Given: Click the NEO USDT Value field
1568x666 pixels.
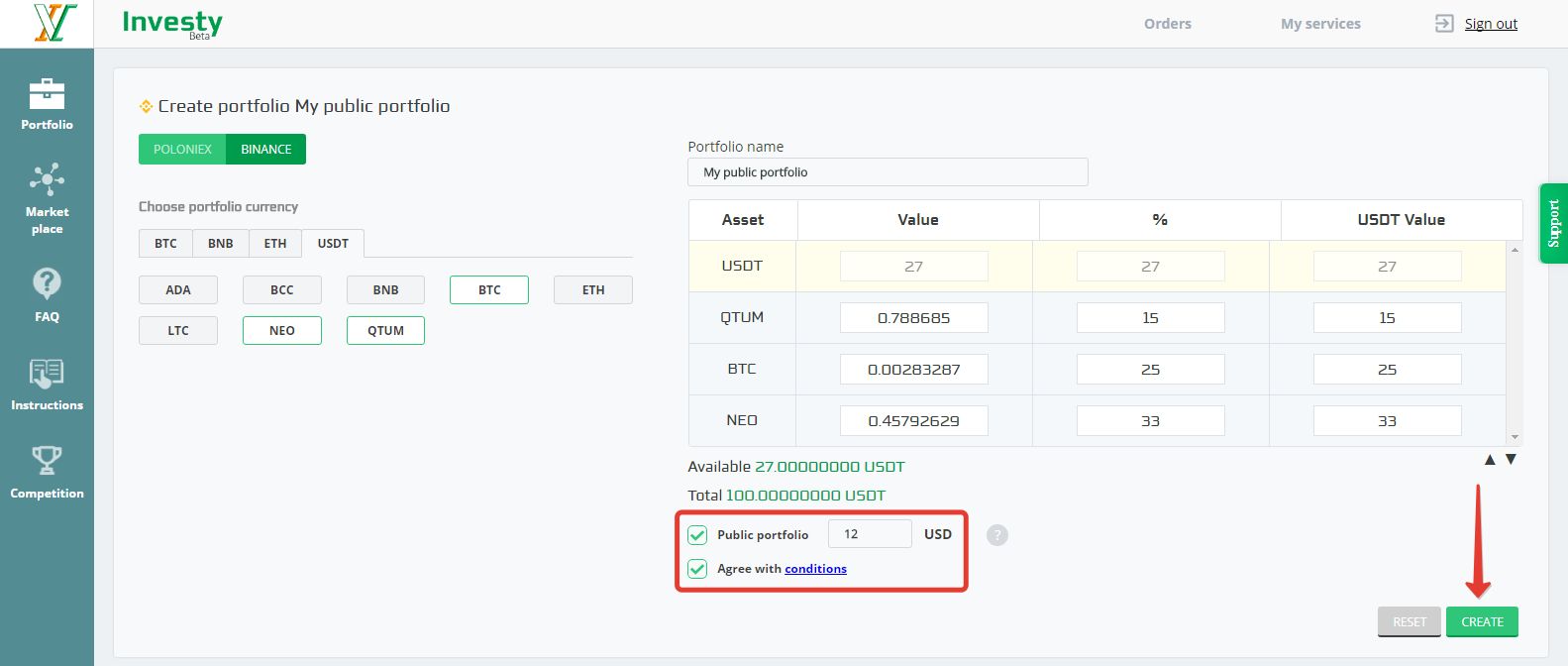Looking at the screenshot, I should [x=1387, y=421].
